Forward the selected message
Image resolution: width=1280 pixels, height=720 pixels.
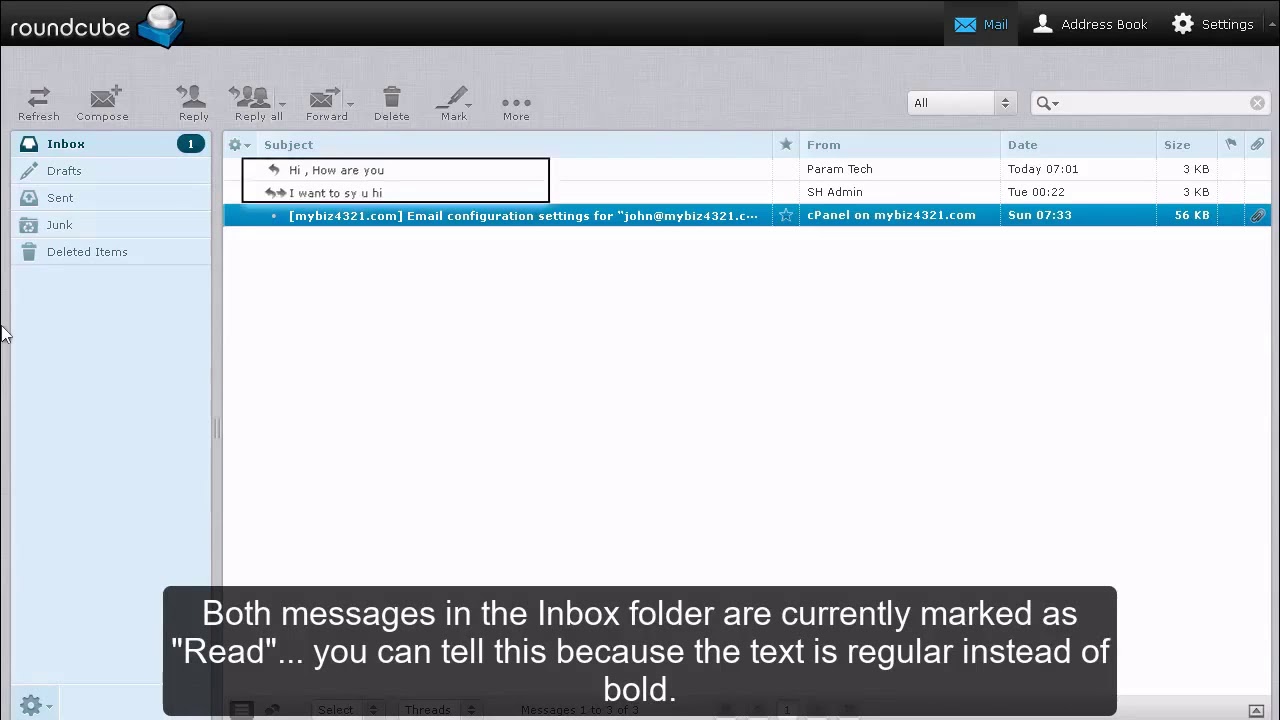click(324, 103)
